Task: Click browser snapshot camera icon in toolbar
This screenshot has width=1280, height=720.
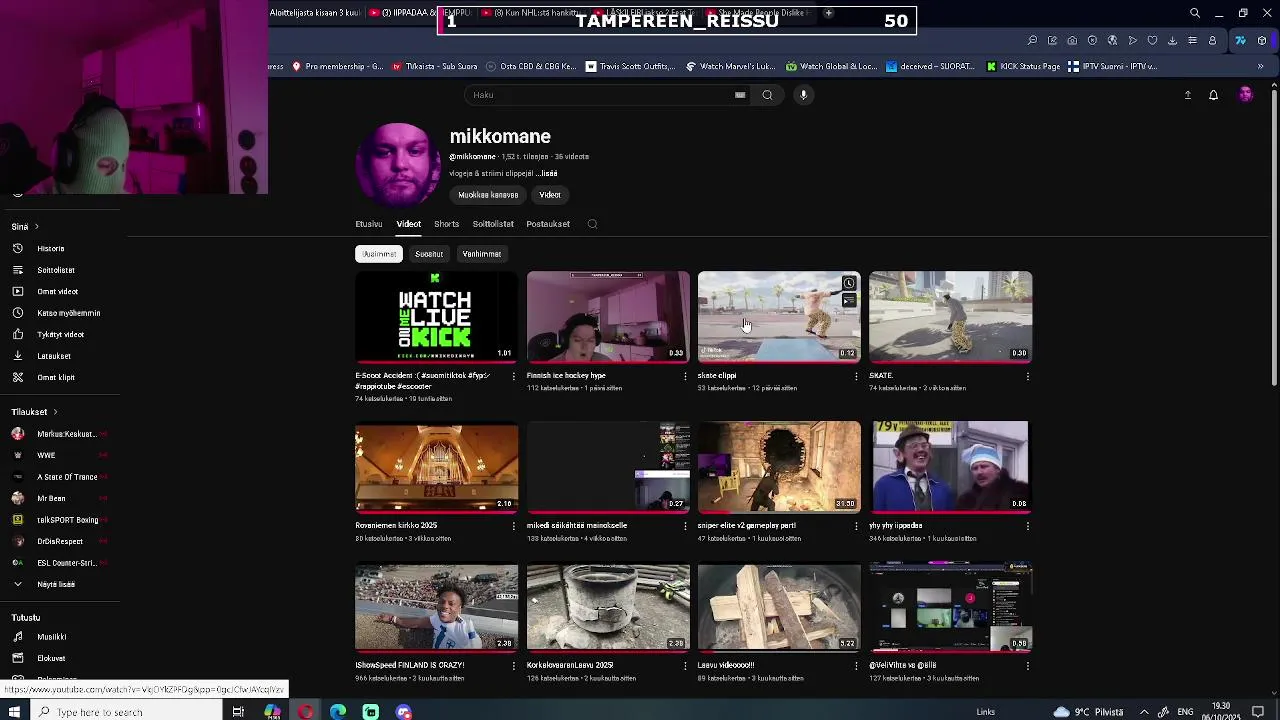Action: coord(1072,40)
